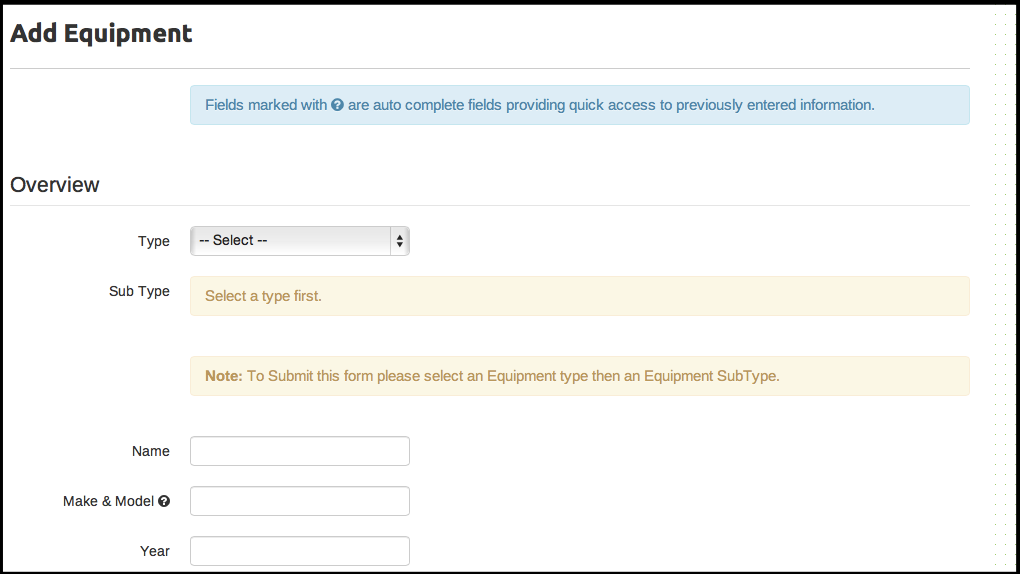
Task: Click the 'Select a type first.' message box
Action: [579, 296]
